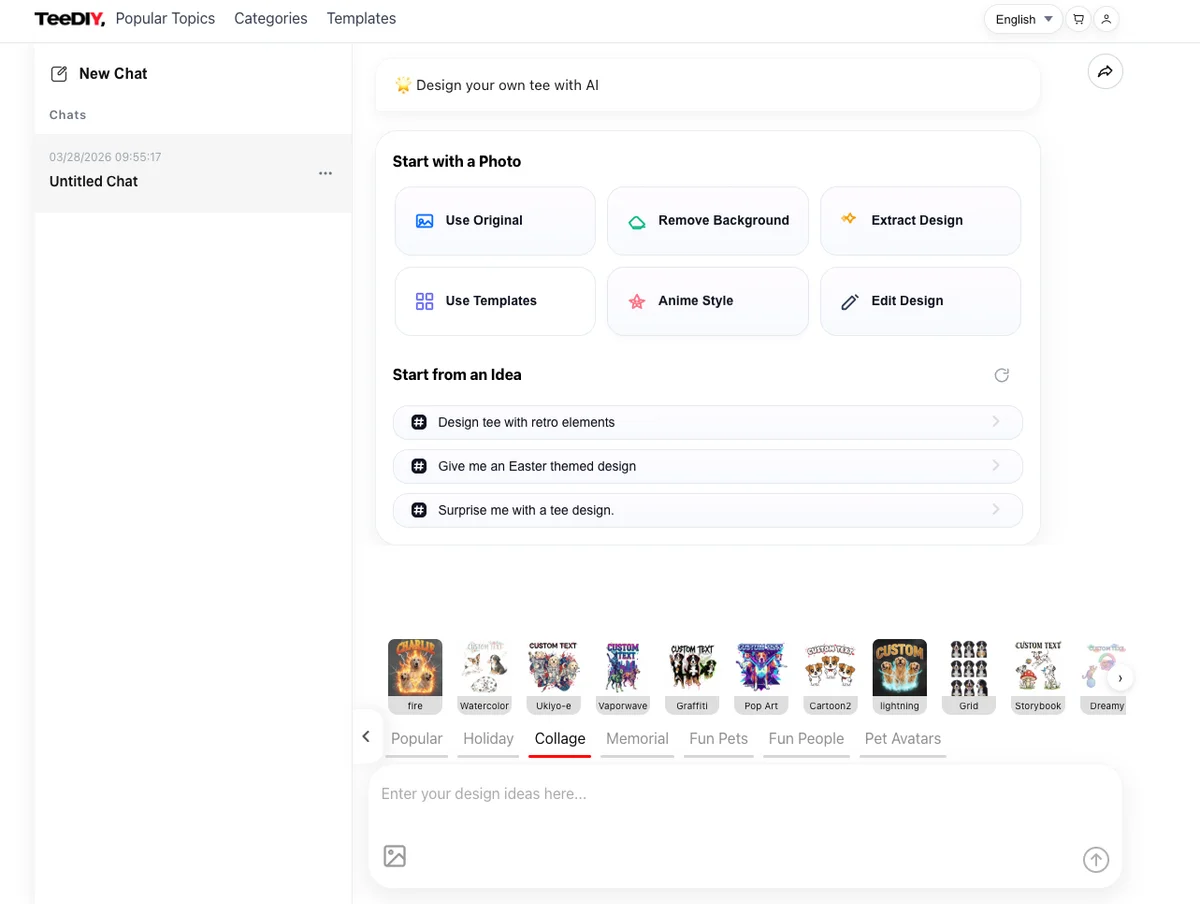Open the user account icon
Image resolution: width=1200 pixels, height=904 pixels.
tap(1106, 19)
